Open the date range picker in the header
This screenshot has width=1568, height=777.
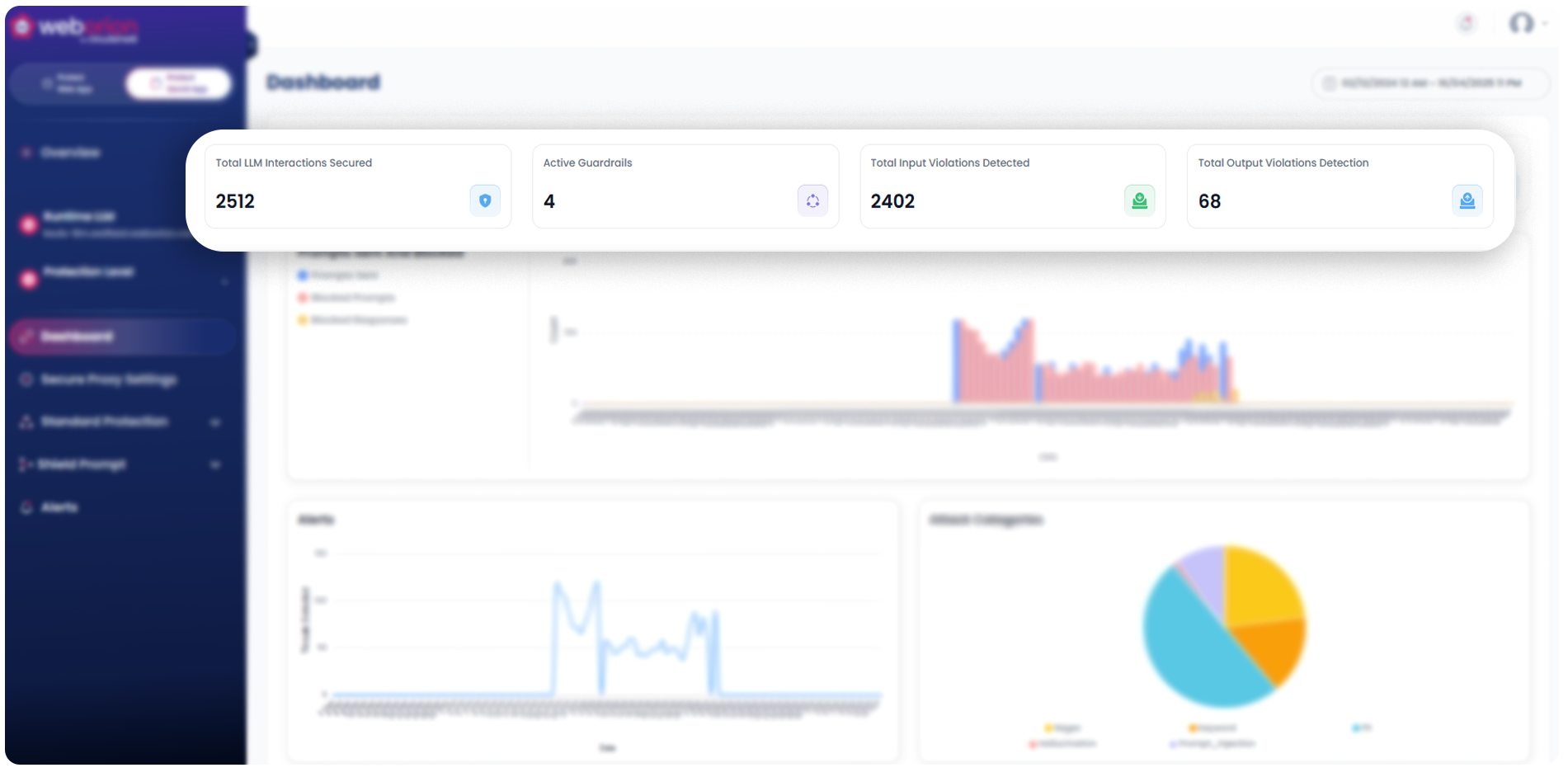pyautogui.click(x=1430, y=83)
